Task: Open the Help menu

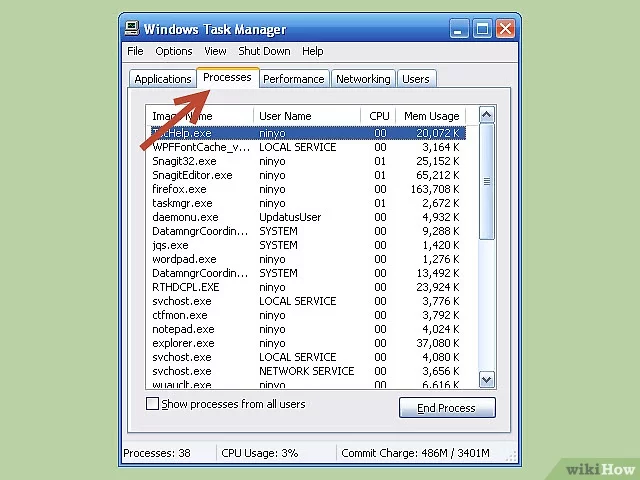Action: pyautogui.click(x=313, y=51)
